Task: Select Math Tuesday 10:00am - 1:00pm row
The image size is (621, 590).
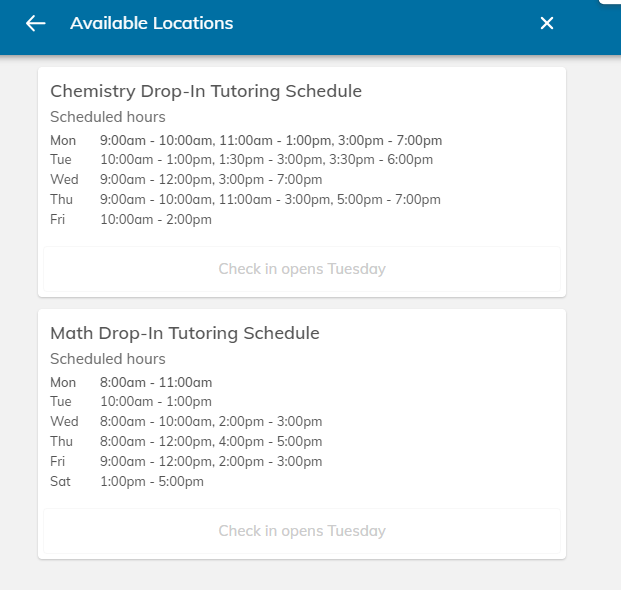Action: click(156, 402)
